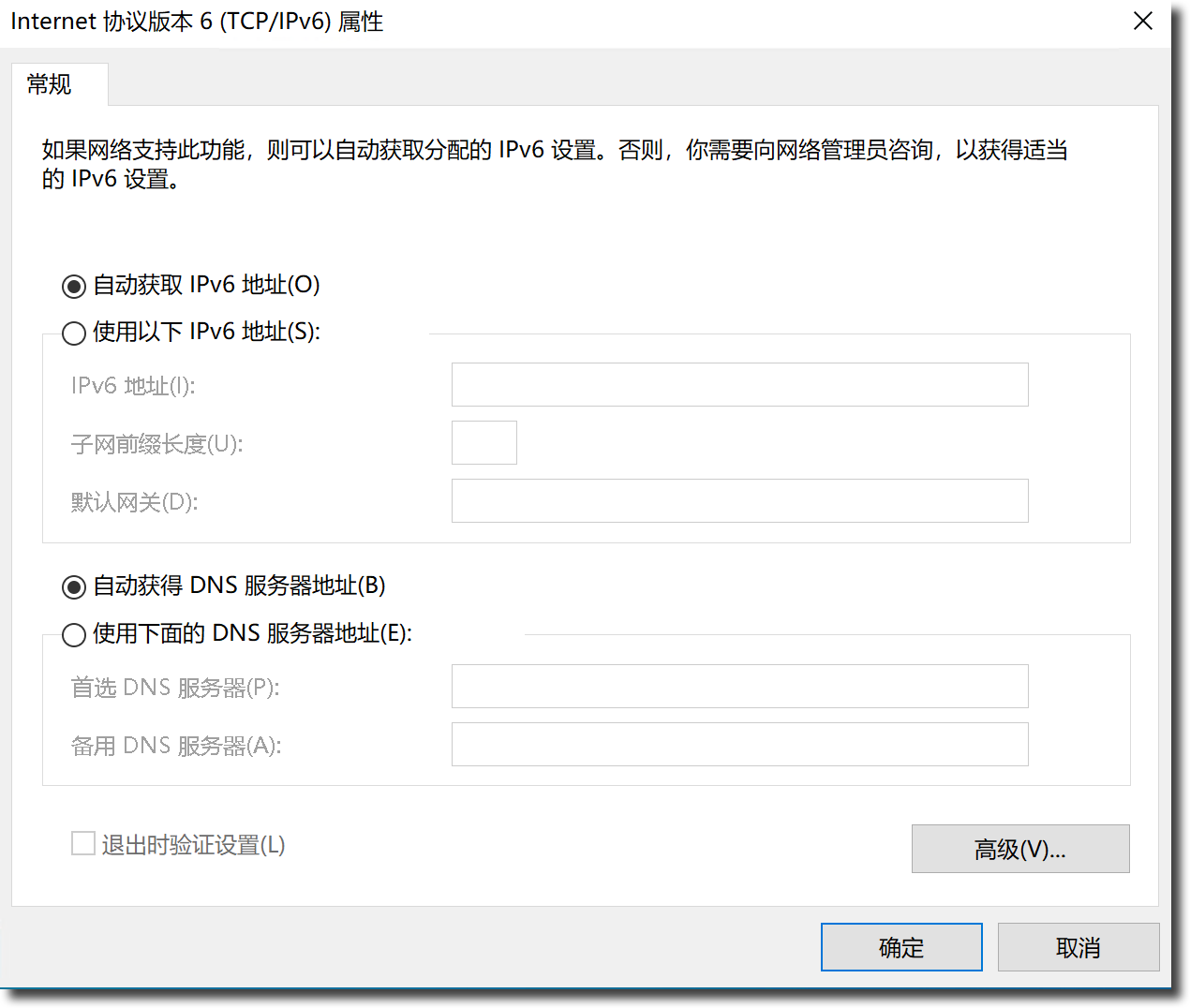The image size is (1190, 1008).
Task: Click the 子网前缀长度(U) label text
Action: tap(156, 444)
